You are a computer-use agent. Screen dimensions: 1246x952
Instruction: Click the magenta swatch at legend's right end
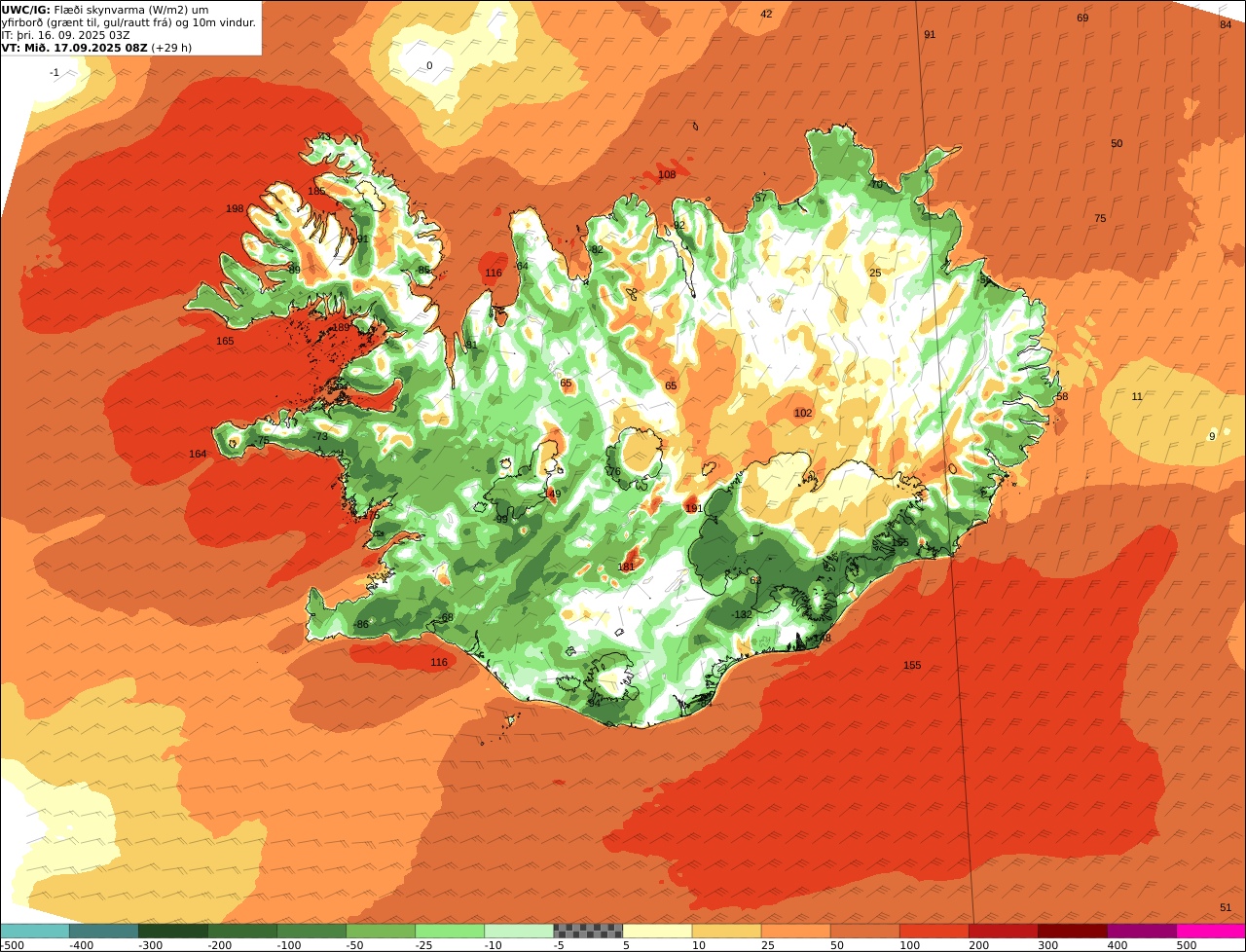pos(1211,931)
